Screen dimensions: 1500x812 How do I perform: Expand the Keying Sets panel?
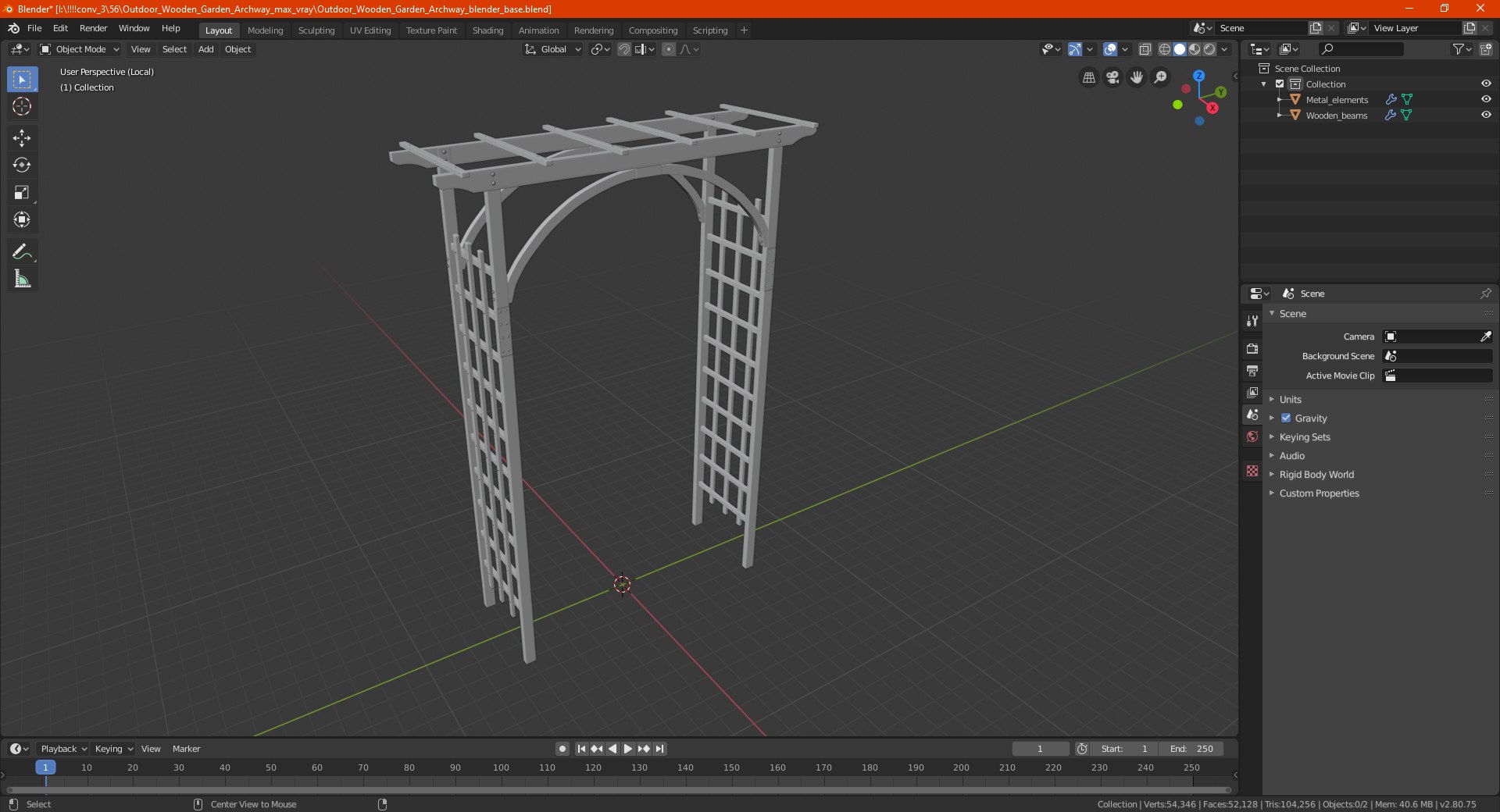point(1305,436)
